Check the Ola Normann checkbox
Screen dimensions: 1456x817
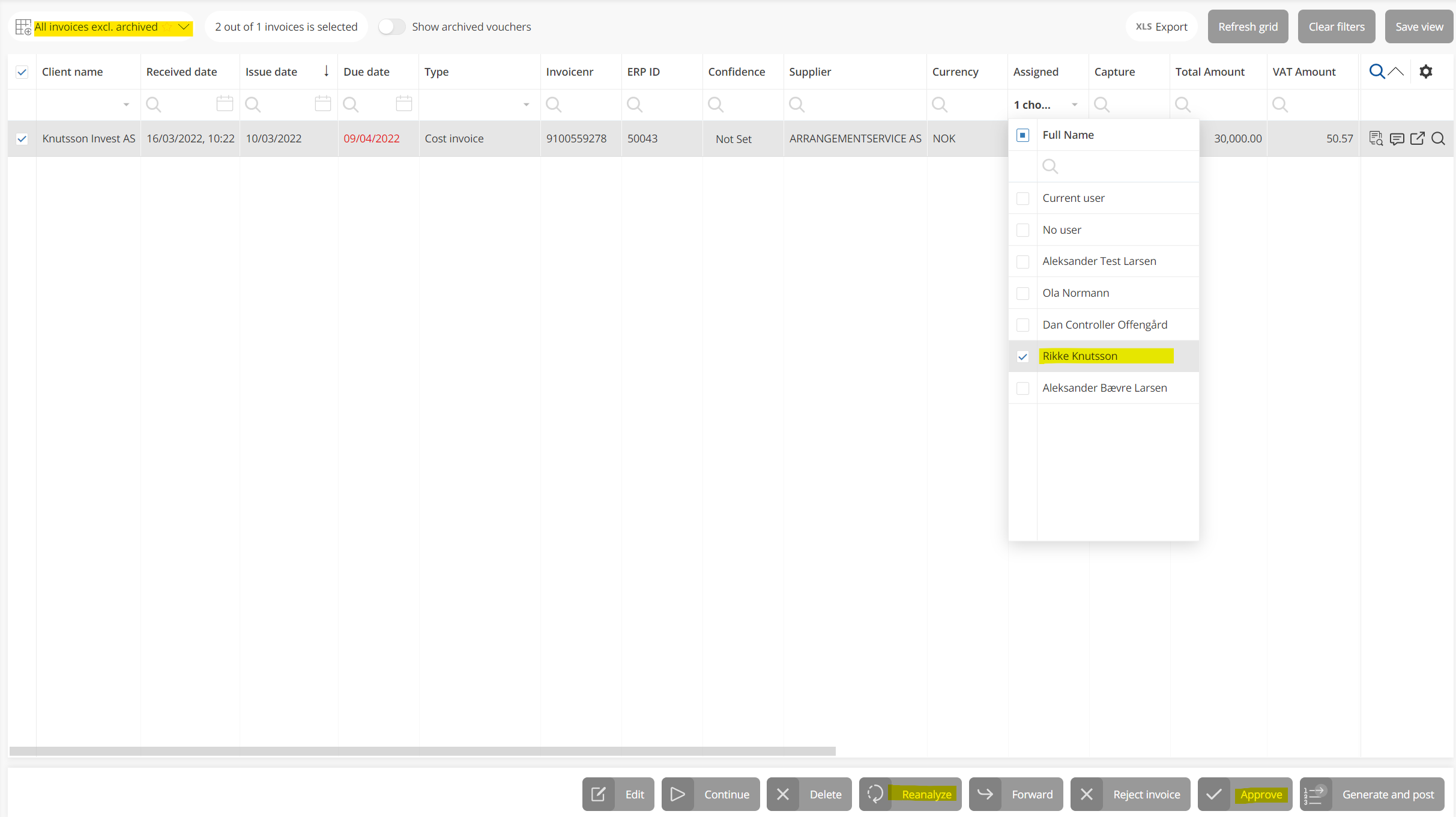pyautogui.click(x=1023, y=293)
